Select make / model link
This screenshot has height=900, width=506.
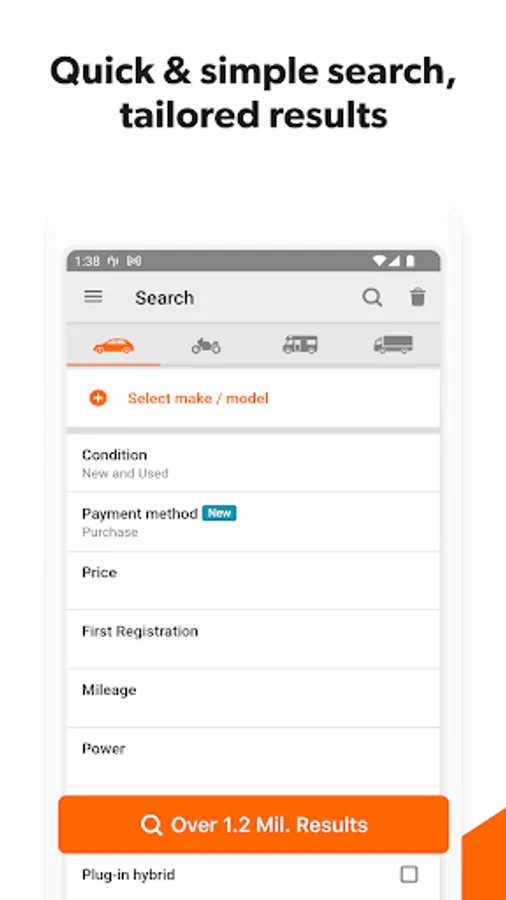pyautogui.click(x=198, y=398)
